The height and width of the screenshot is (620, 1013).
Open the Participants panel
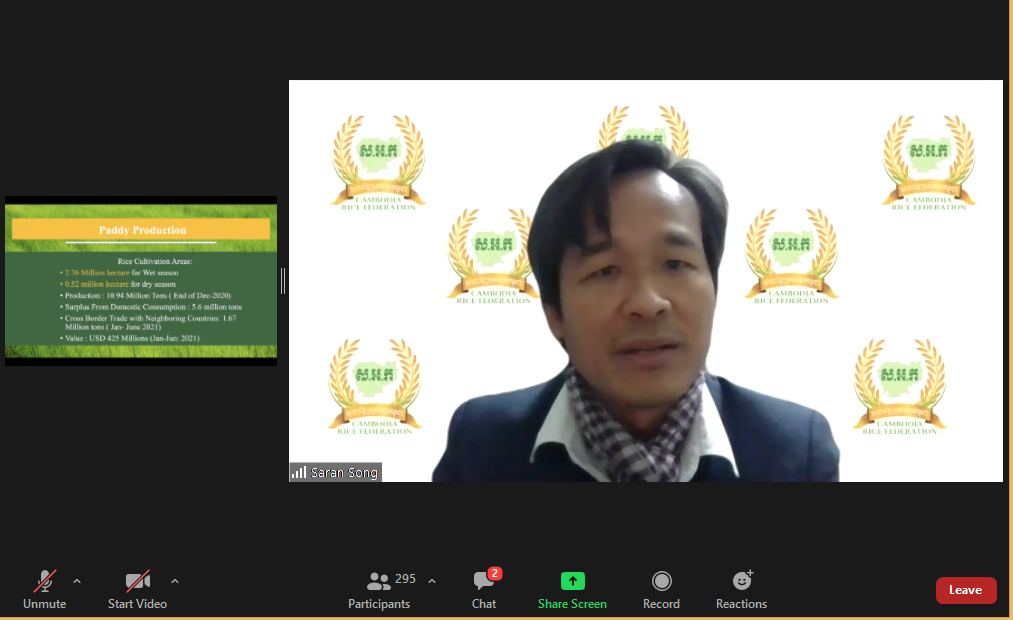click(x=379, y=590)
